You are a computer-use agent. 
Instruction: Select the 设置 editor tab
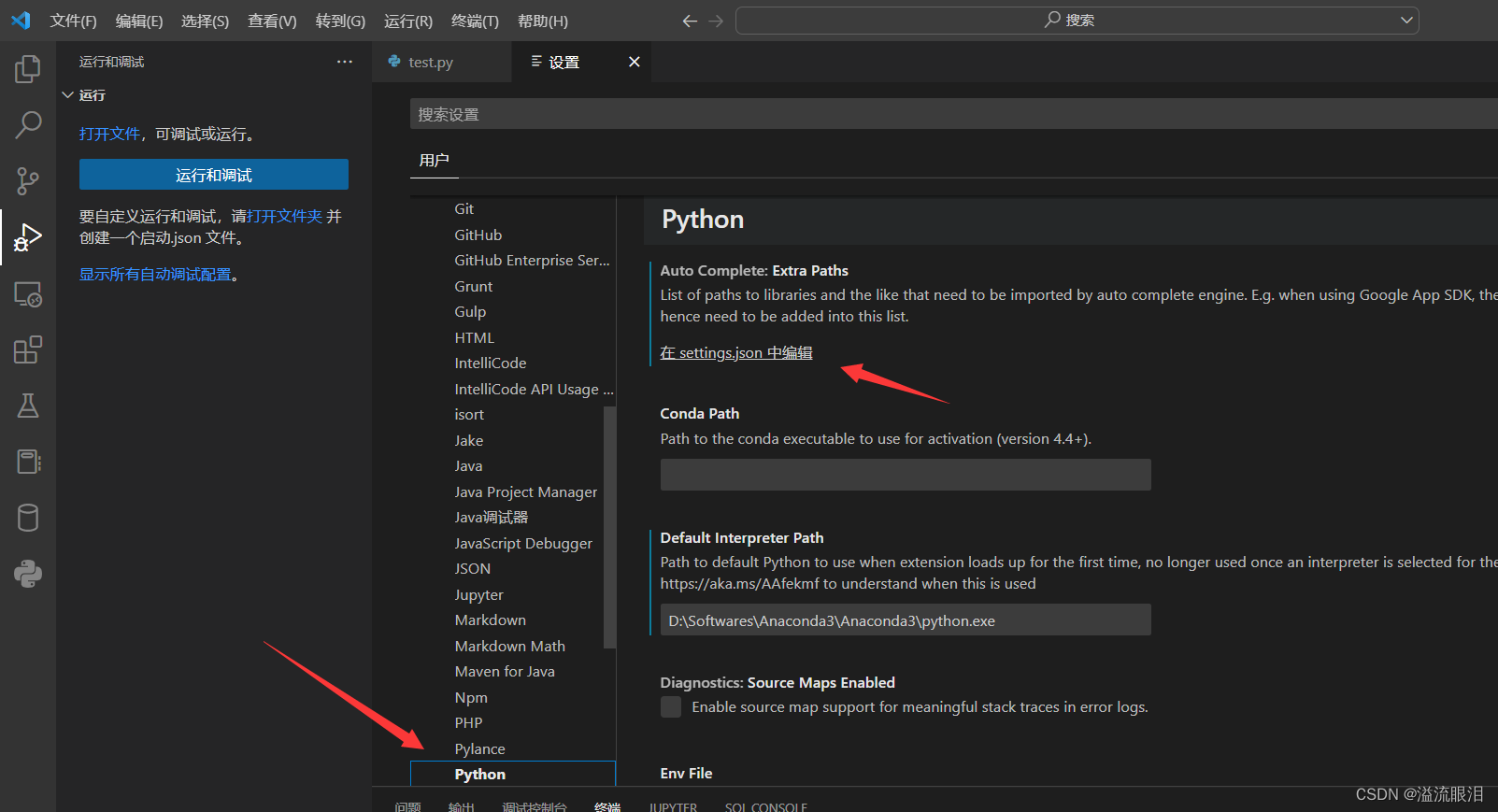click(581, 62)
